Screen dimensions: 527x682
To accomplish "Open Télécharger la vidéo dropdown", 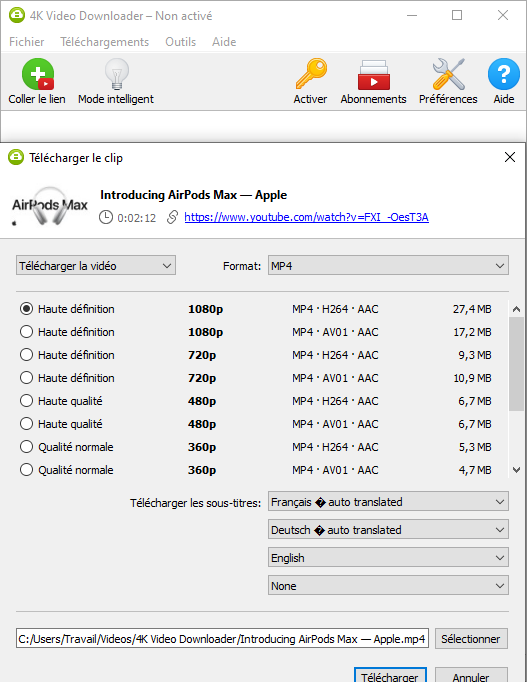I will tap(96, 265).
